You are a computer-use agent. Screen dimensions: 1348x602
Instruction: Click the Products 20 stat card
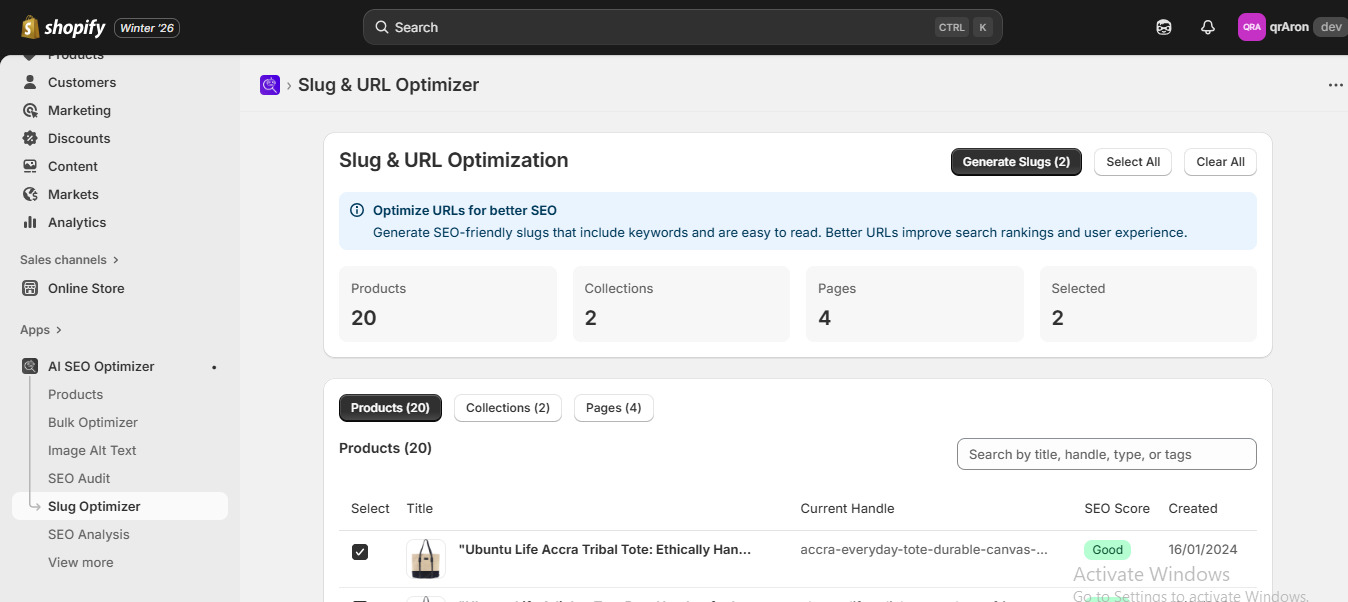(x=448, y=304)
